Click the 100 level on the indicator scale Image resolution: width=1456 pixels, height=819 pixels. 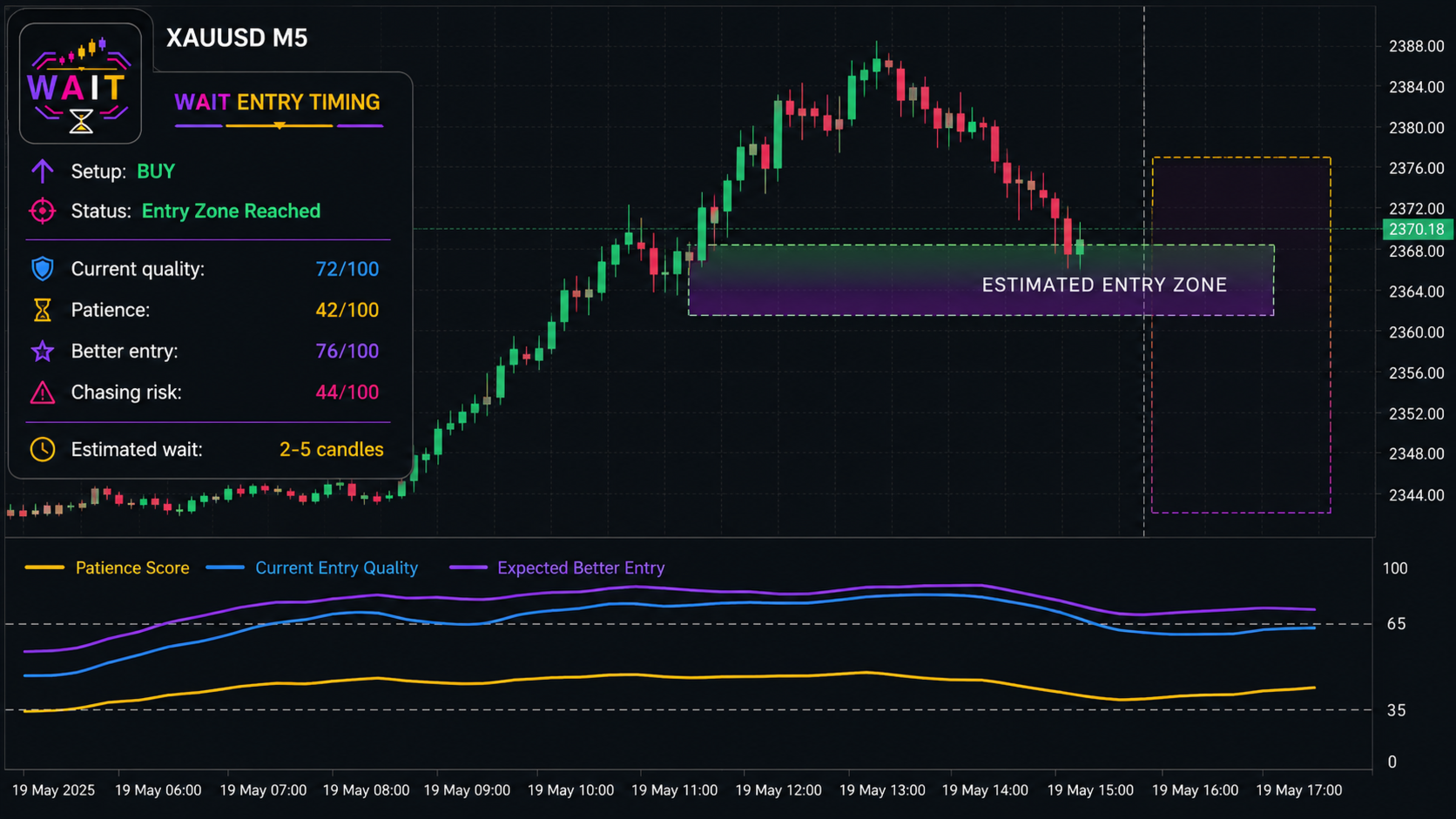(1395, 568)
